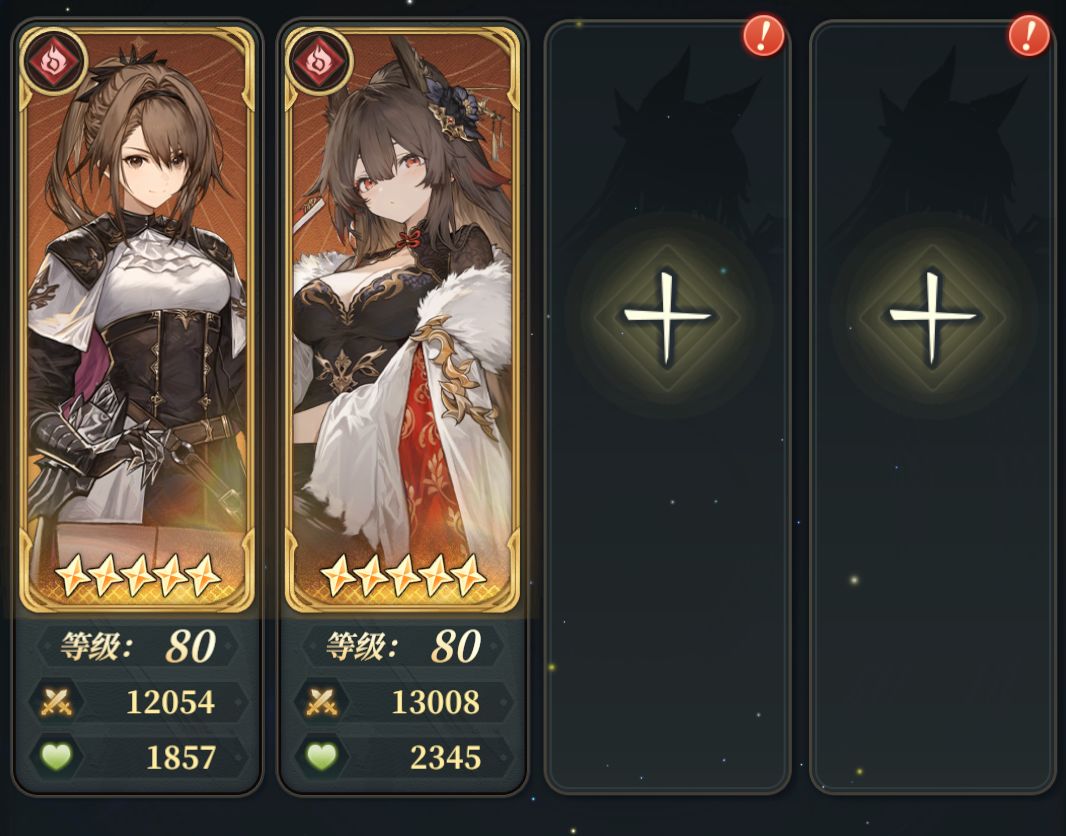This screenshot has width=1066, height=836.
Task: Click attack value 12054
Action: (171, 702)
